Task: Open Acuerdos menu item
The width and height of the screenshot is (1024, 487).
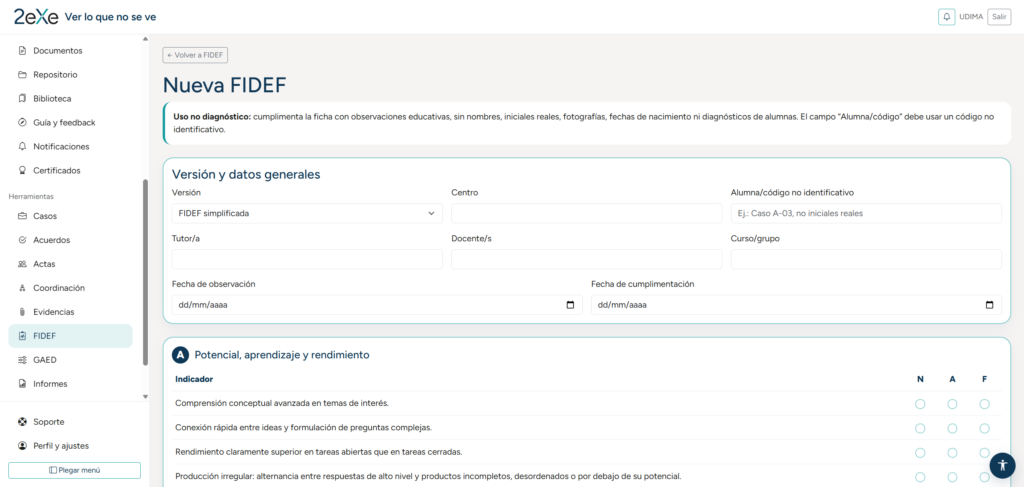Action: coord(71,240)
